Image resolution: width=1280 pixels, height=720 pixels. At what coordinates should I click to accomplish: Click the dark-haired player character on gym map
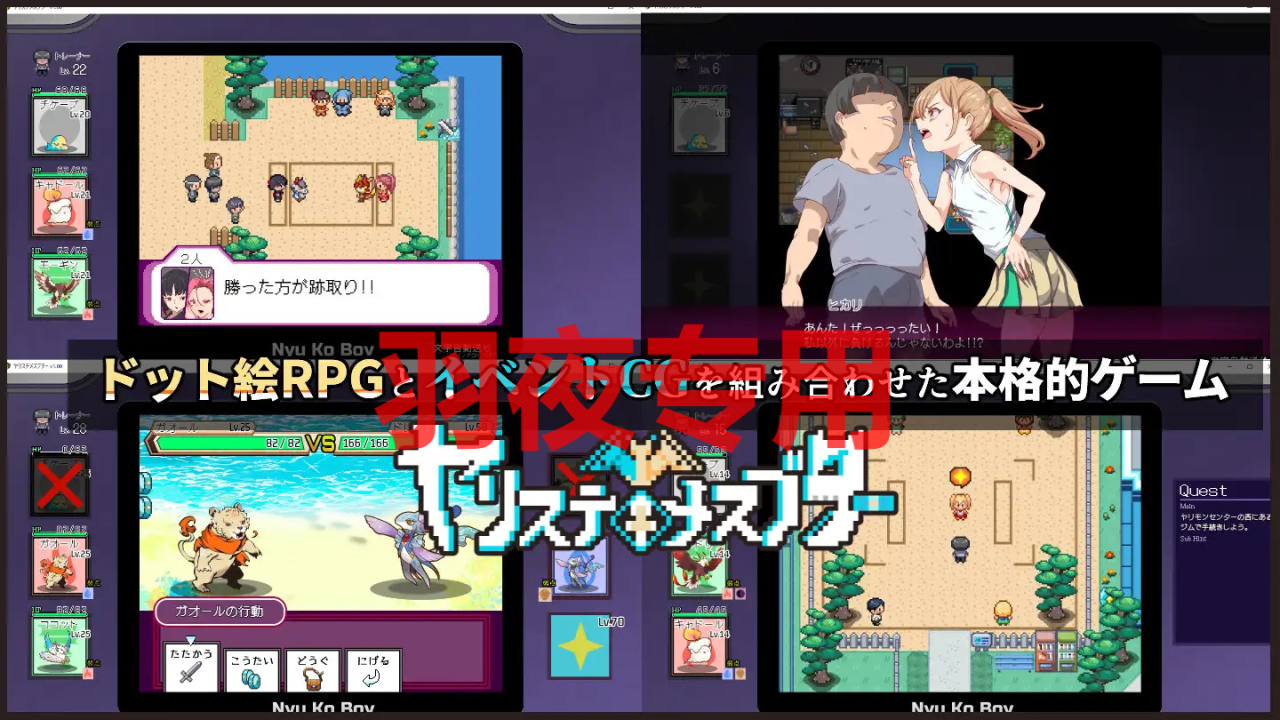[960, 548]
